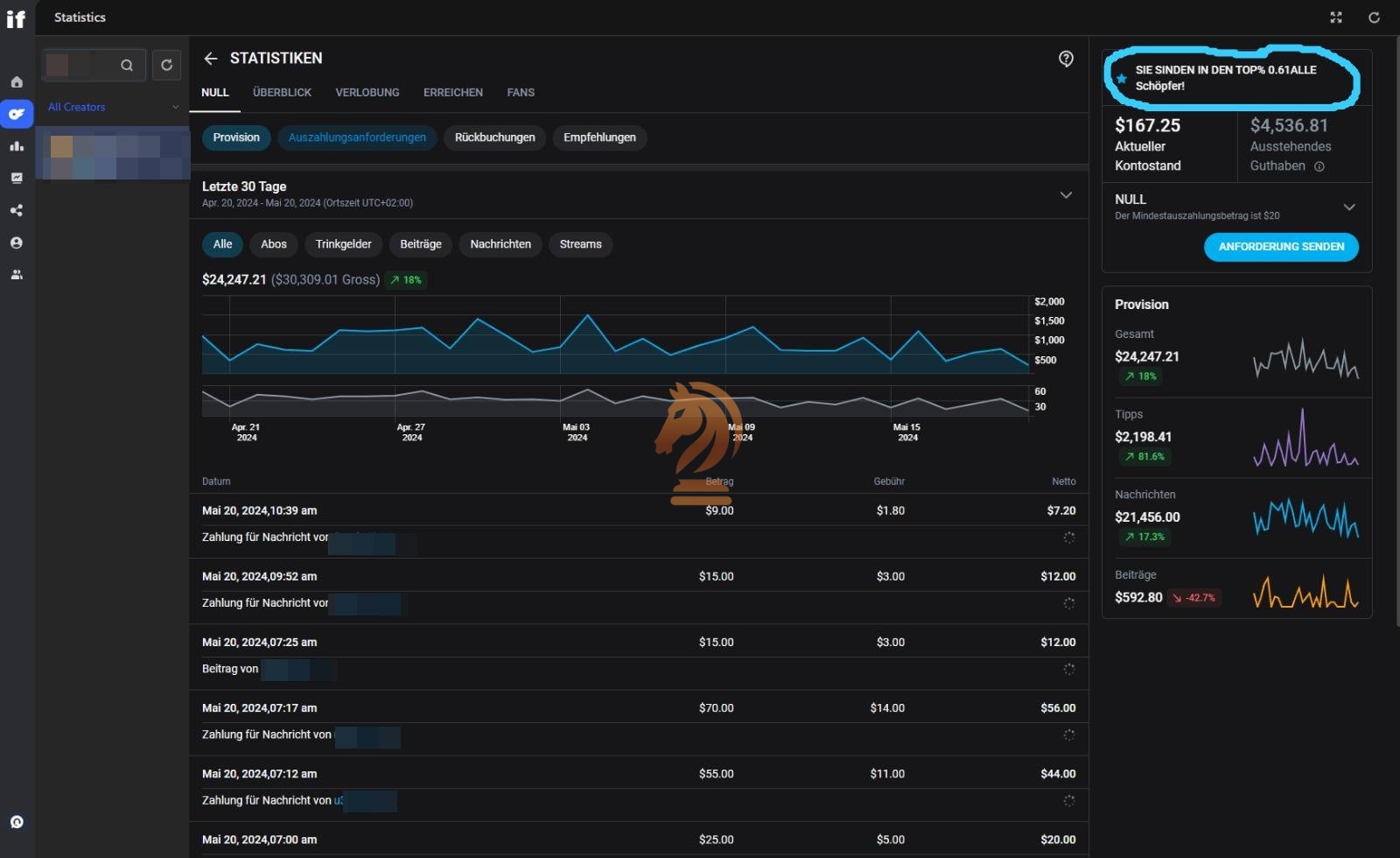Open the share icon in left sidebar
Viewport: 1400px width, 858px height.
pos(17,210)
